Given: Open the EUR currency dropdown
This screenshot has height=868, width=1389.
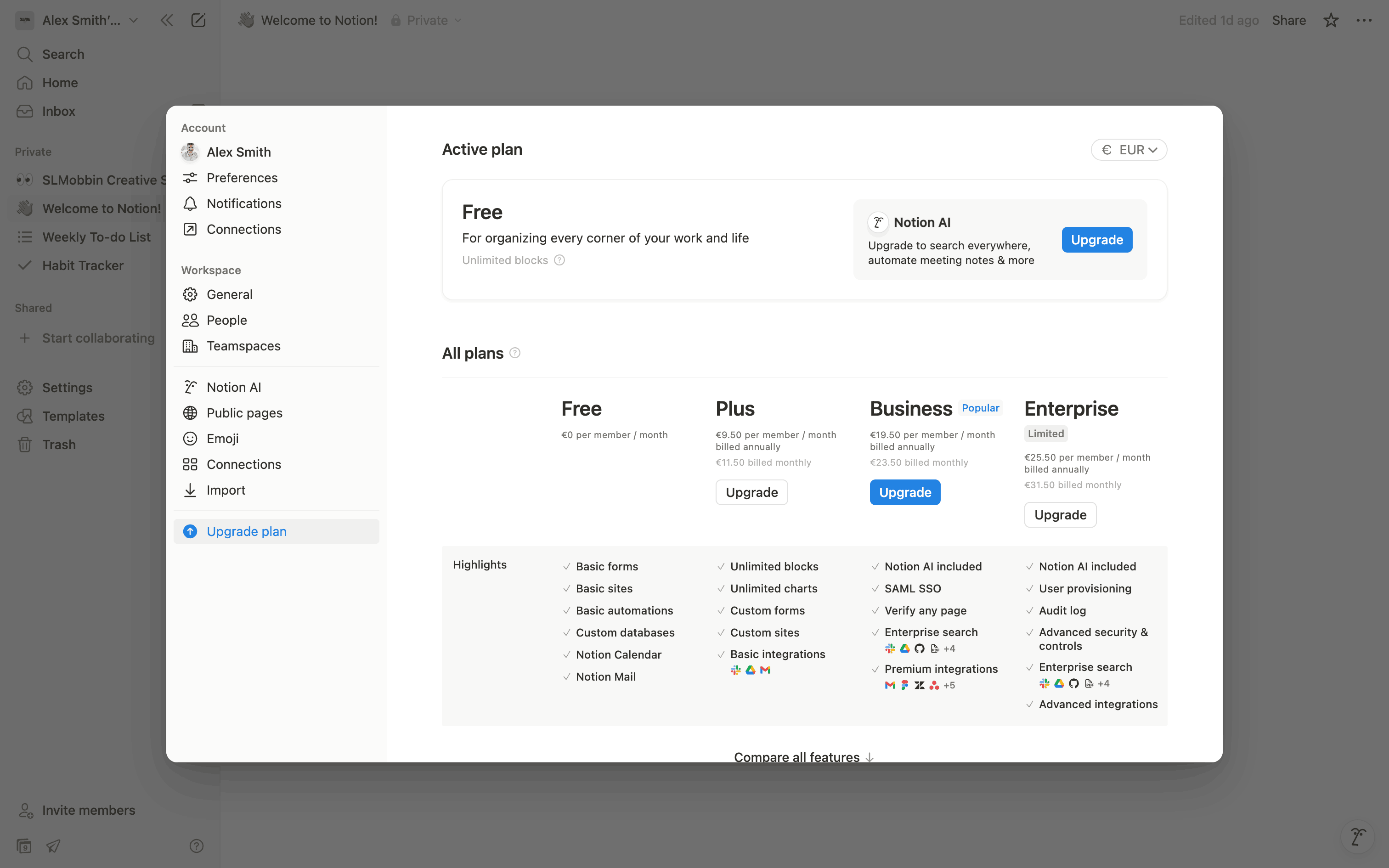Looking at the screenshot, I should click(1129, 150).
